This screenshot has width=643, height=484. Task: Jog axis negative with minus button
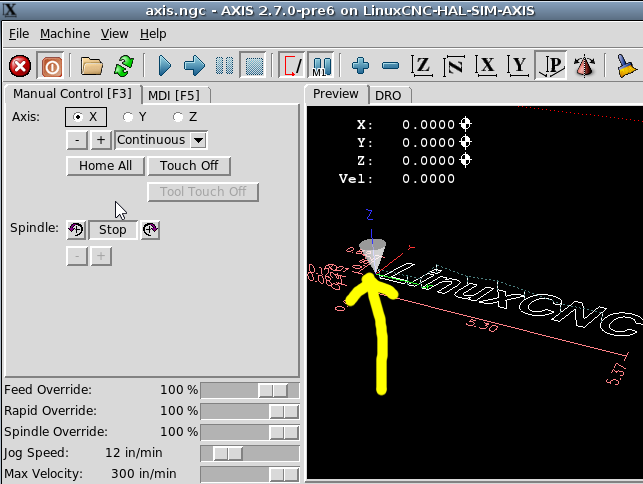(x=77, y=140)
